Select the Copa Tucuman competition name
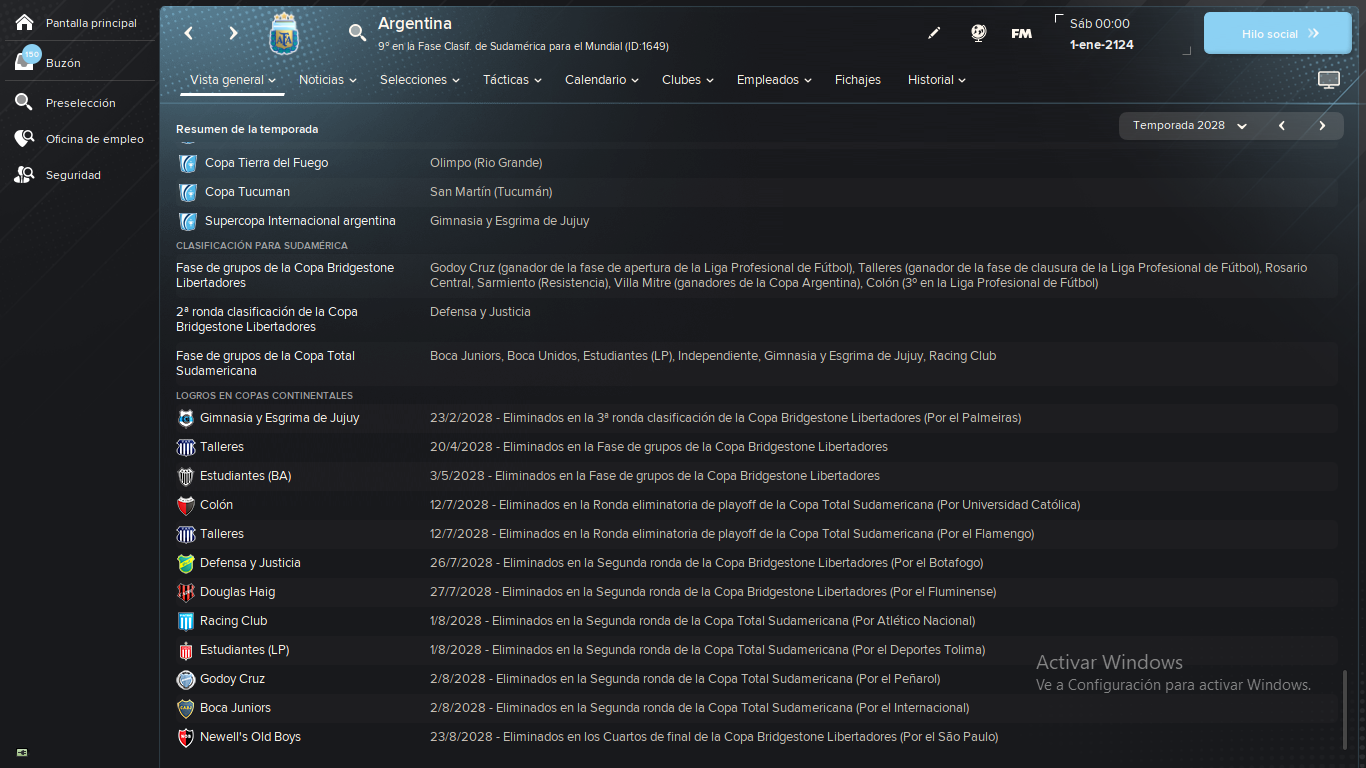 point(247,192)
